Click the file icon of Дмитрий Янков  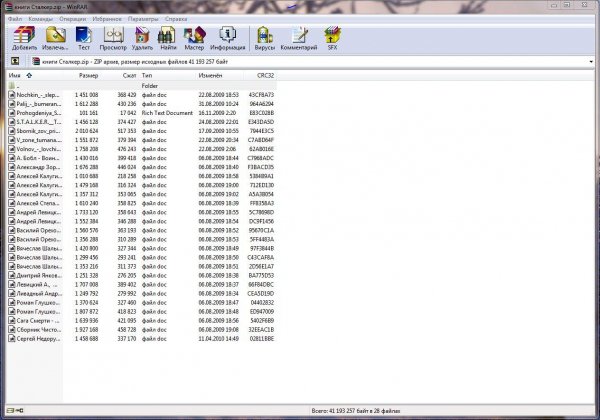(x=12, y=275)
